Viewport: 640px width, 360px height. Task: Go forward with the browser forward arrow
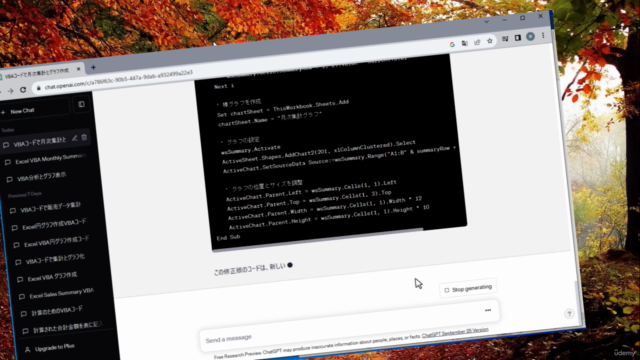click(x=10, y=91)
